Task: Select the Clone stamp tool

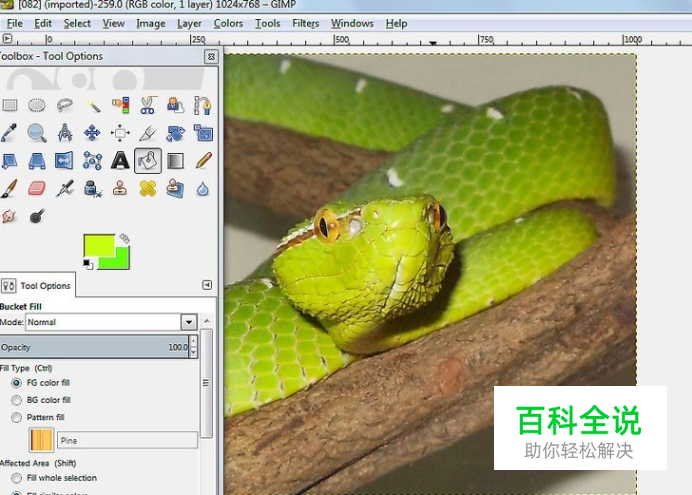Action: (120, 189)
